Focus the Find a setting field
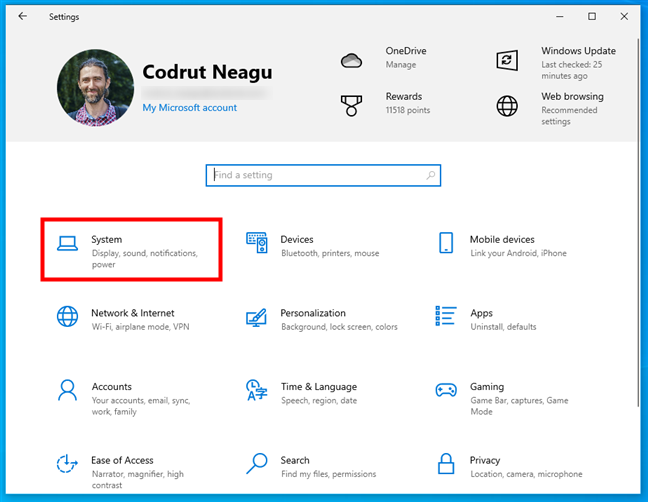This screenshot has width=648, height=502. 323,175
